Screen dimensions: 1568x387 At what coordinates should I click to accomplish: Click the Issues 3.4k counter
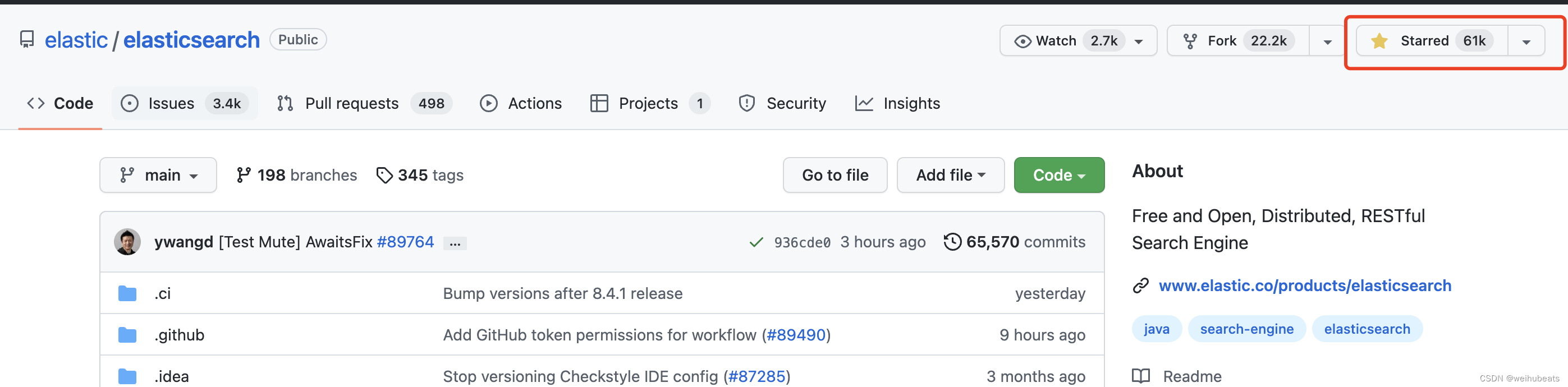pyautogui.click(x=227, y=103)
